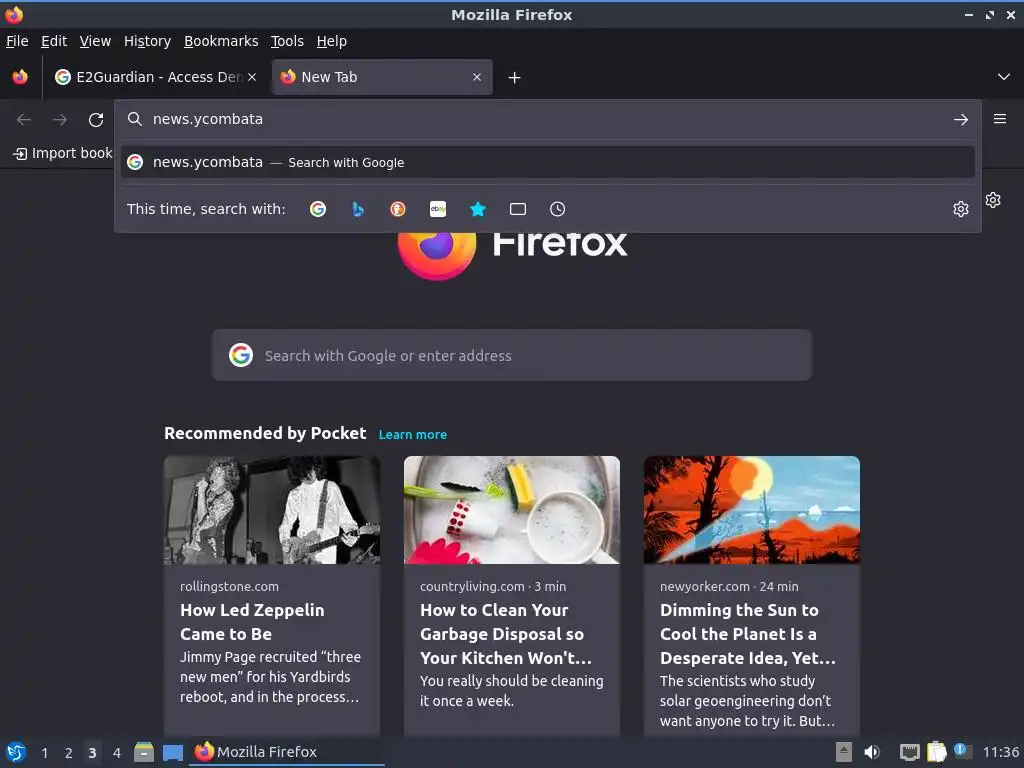Open the garbage disposal article thumbnail

click(511, 510)
